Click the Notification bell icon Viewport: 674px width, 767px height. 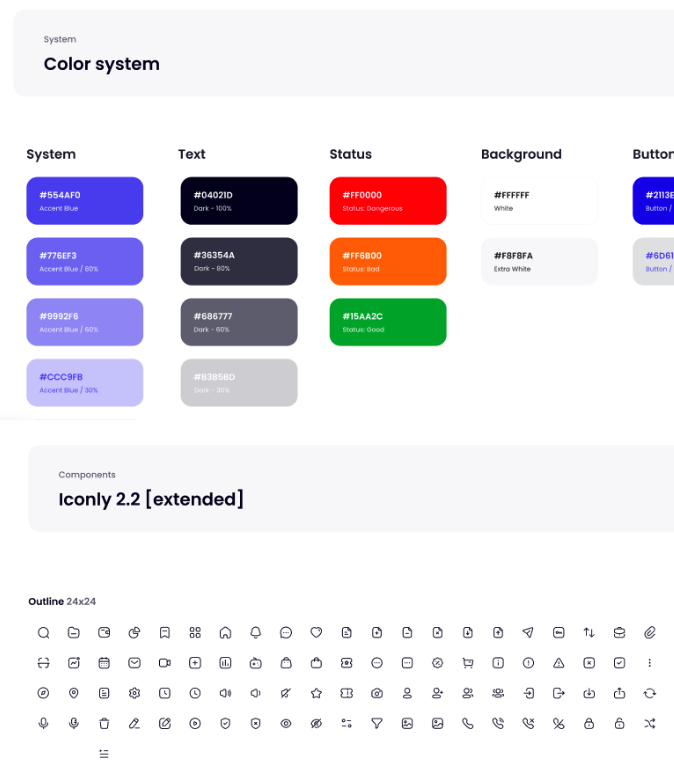[x=256, y=632]
